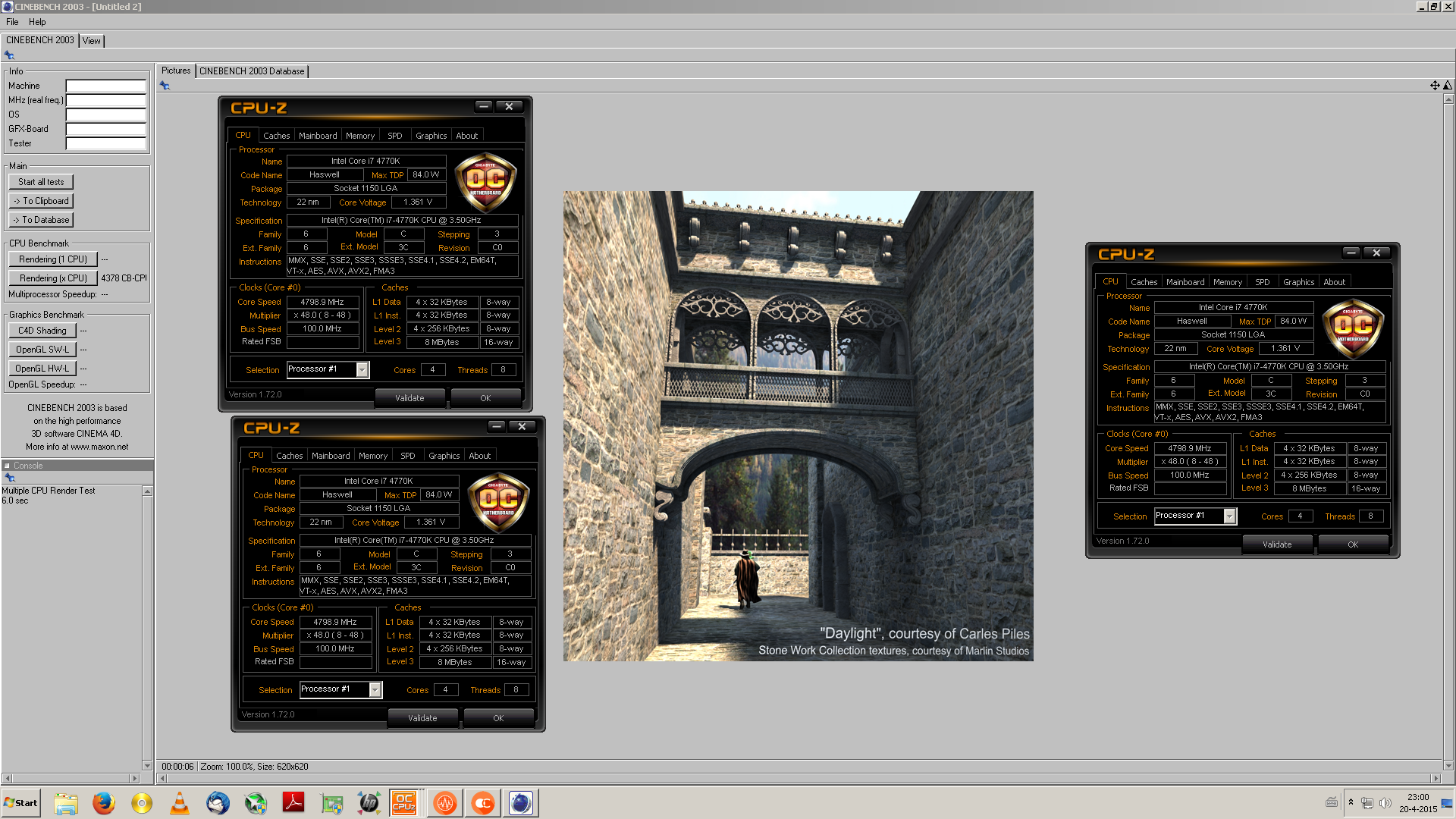
Task: Open the CINEBENCH 2003 Database tab
Action: tap(252, 71)
